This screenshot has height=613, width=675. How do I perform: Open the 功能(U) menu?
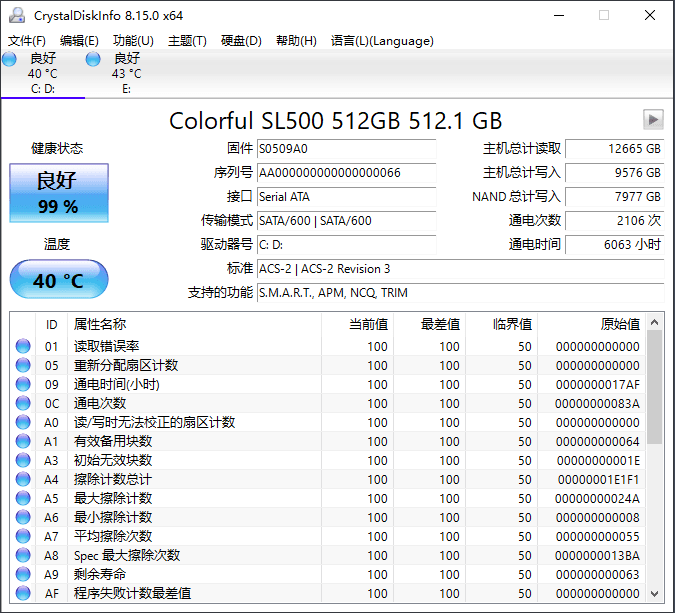[133, 41]
